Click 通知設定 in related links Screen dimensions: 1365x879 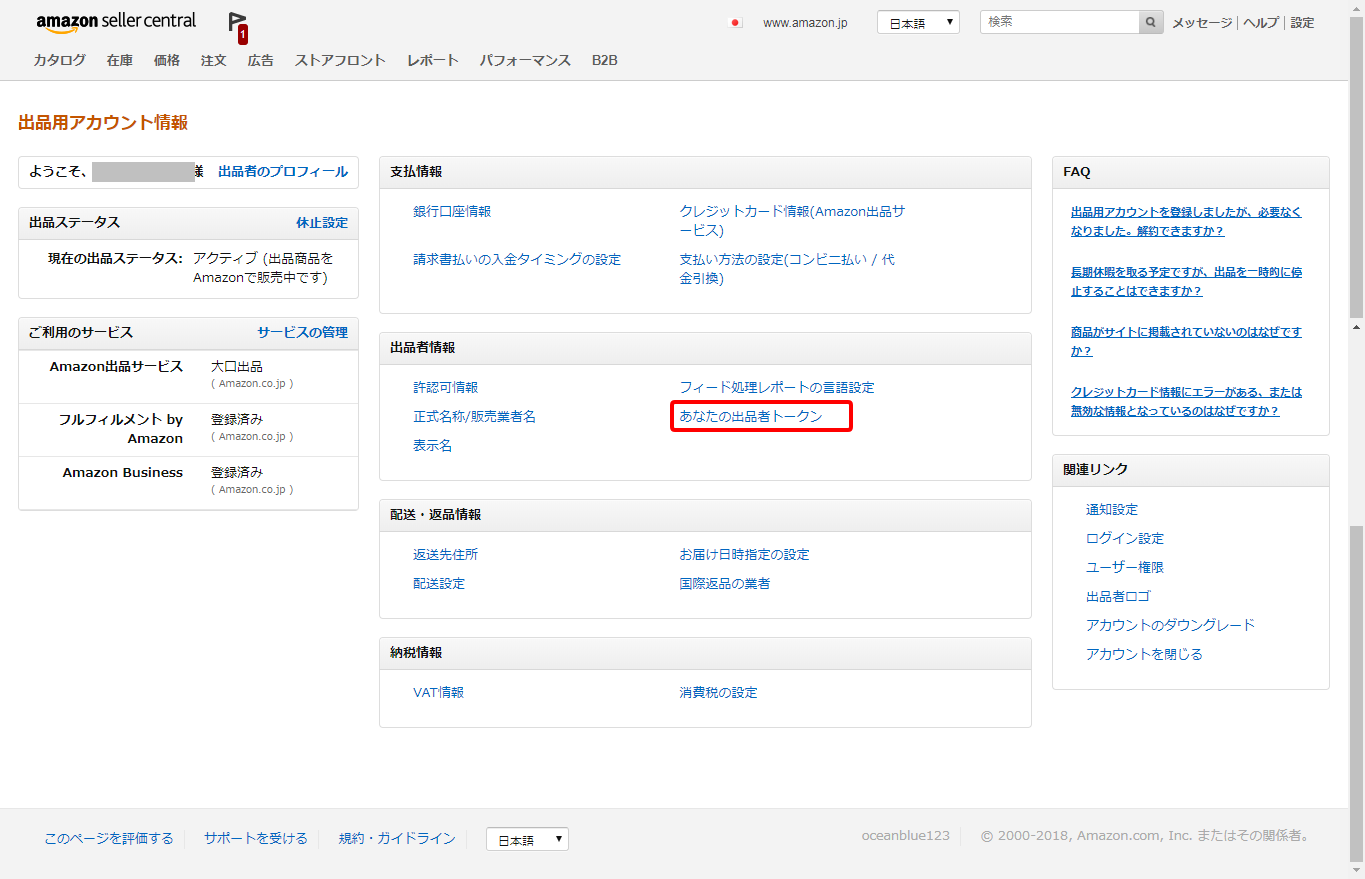click(1112, 509)
